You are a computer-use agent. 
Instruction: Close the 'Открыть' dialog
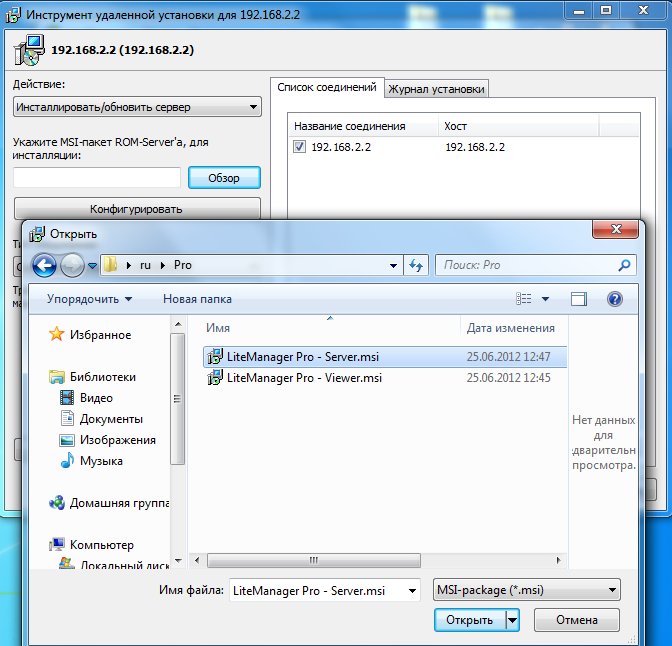point(615,229)
